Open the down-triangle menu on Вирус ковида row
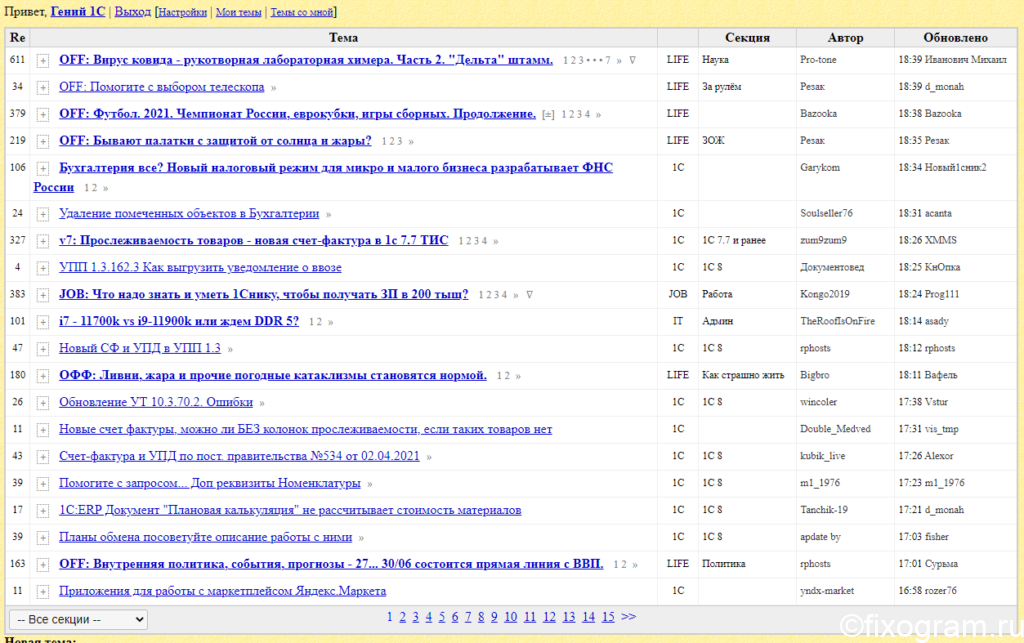The image size is (1024, 643). tap(632, 60)
